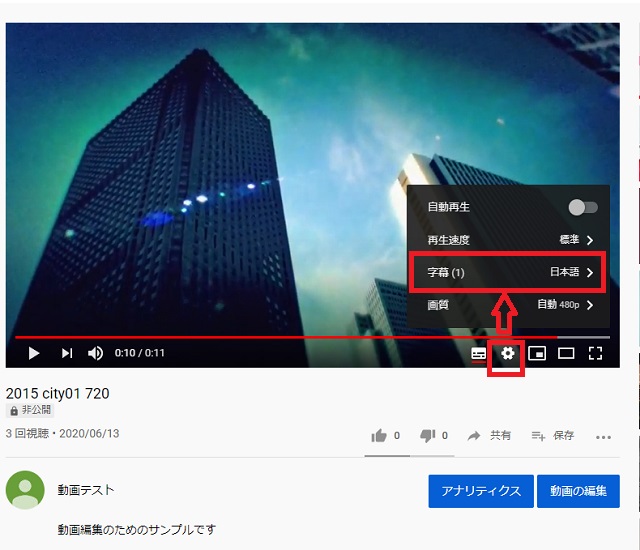The height and width of the screenshot is (550, 640).
Task: Open the 字幕 (1) subtitles submenu
Action: tap(509, 272)
